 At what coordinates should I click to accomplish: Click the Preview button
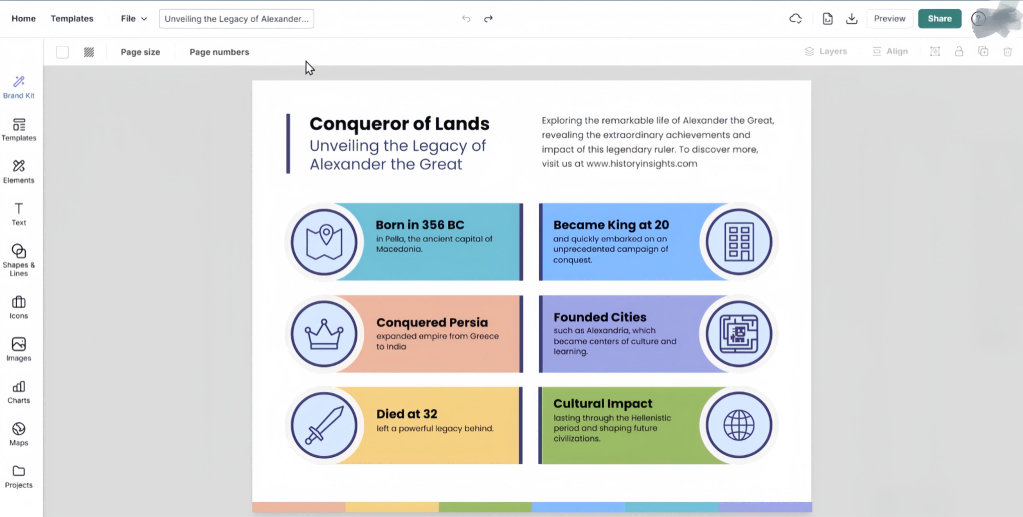[889, 18]
